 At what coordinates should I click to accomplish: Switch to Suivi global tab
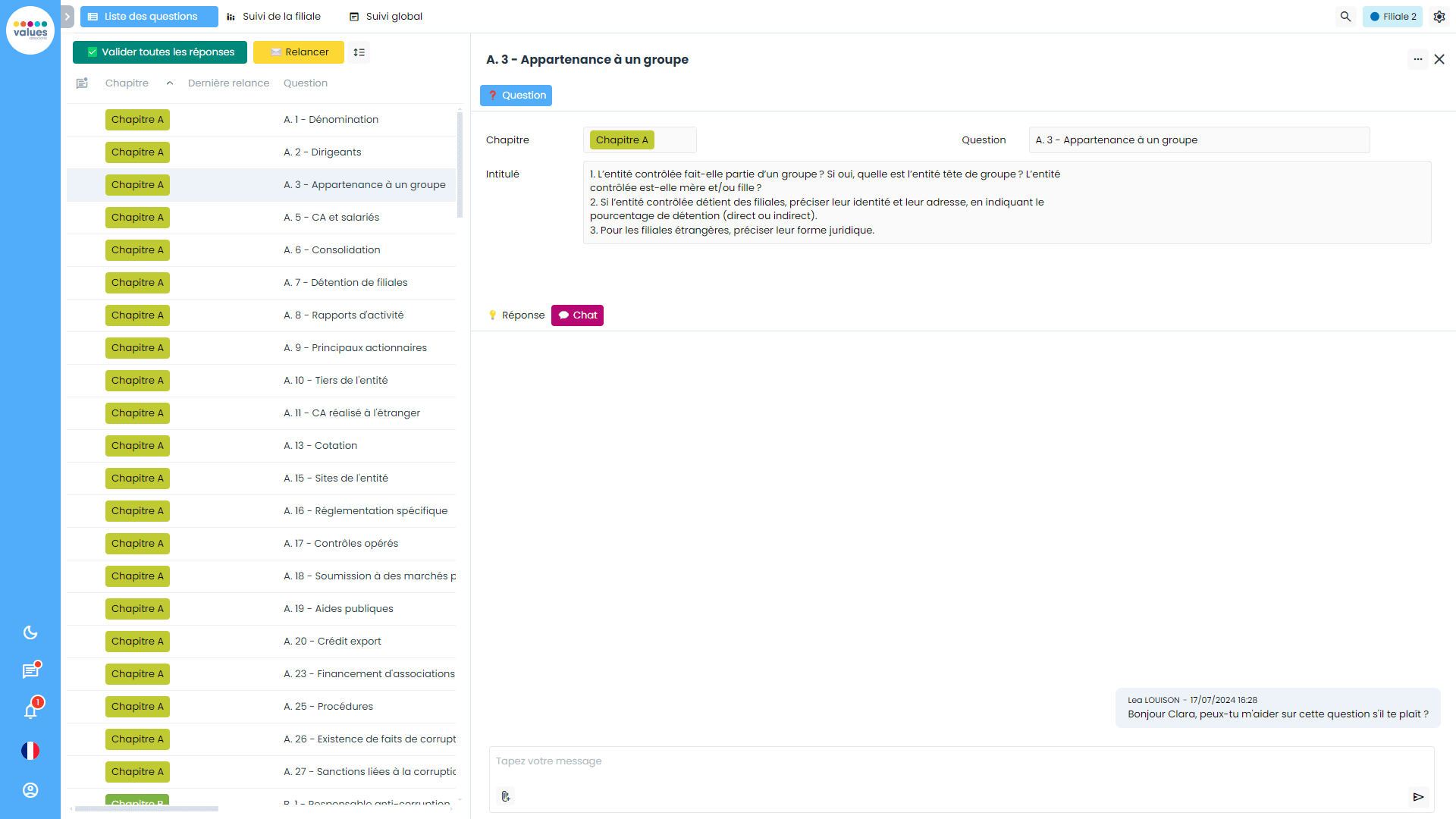(386, 17)
